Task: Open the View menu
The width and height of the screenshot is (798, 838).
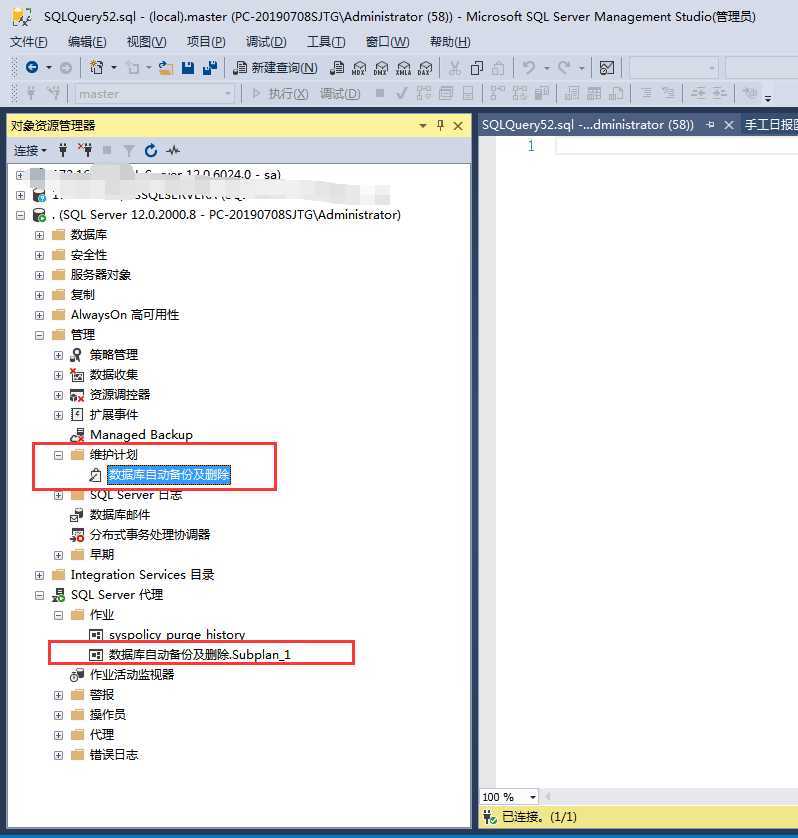Action: coord(146,42)
